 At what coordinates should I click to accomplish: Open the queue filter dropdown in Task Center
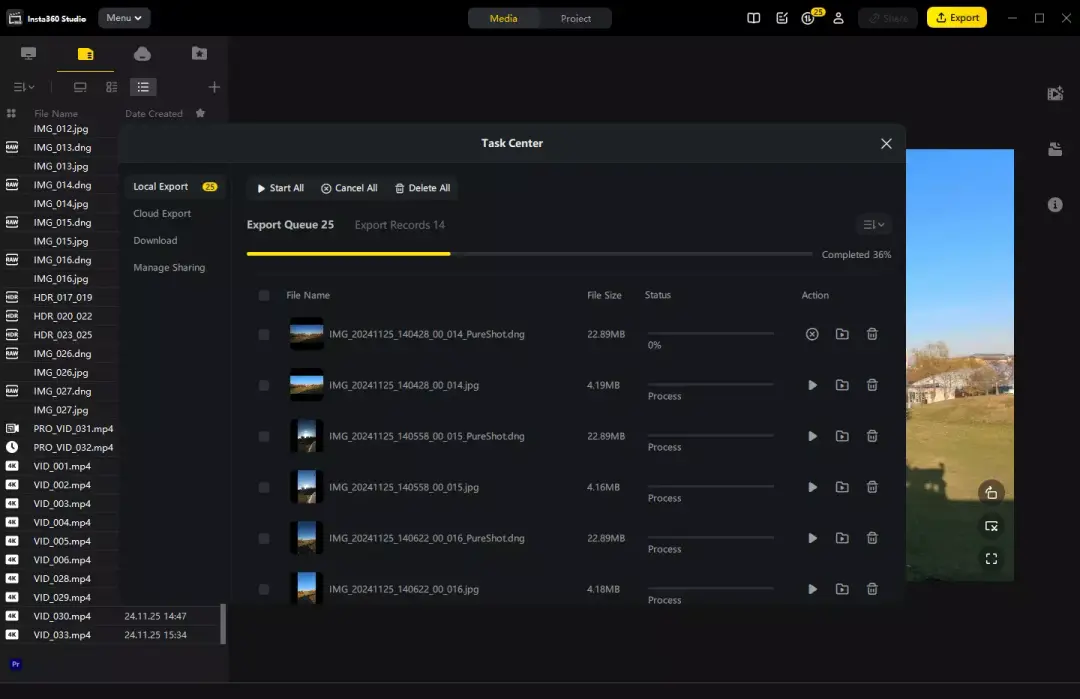874,225
